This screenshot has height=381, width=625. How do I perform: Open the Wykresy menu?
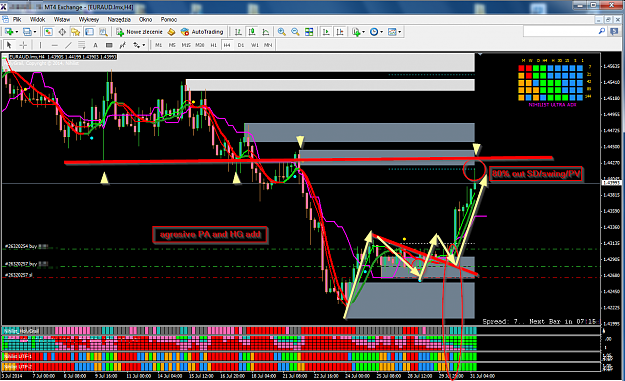89,19
